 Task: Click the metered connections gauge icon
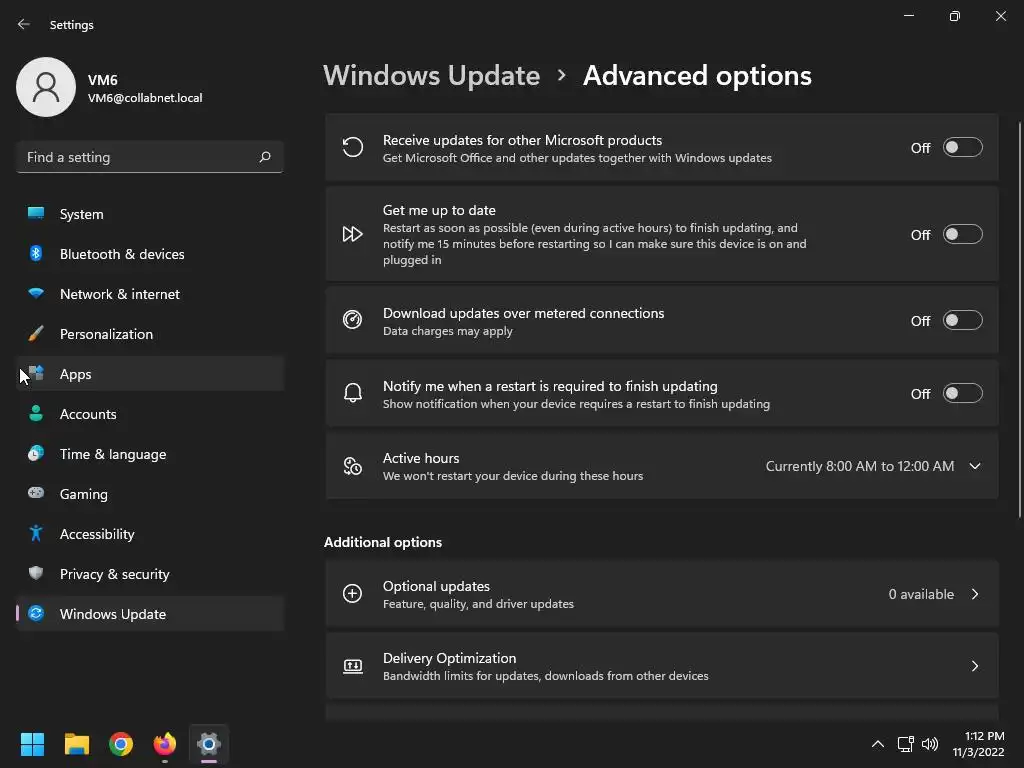(353, 320)
